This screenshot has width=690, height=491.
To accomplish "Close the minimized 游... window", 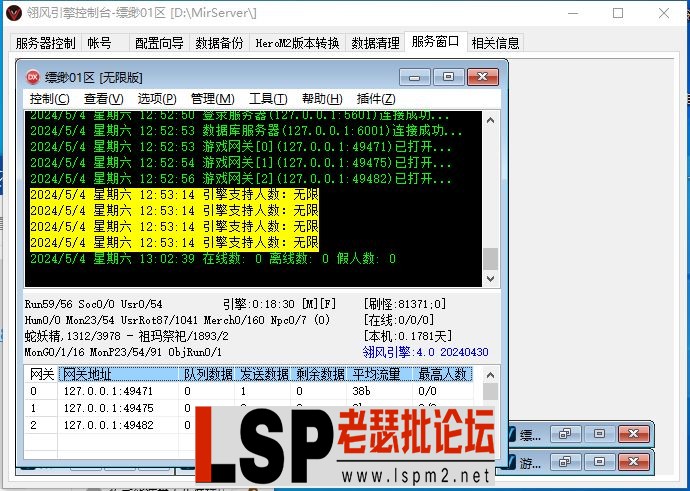I will coord(633,462).
